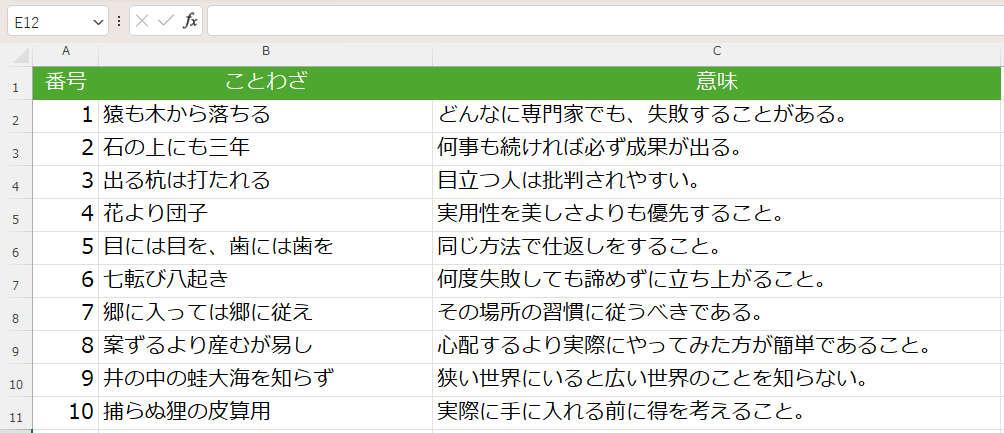
Task: Select the cell with 目立つ人は批判されやすい。
Action: pos(717,182)
